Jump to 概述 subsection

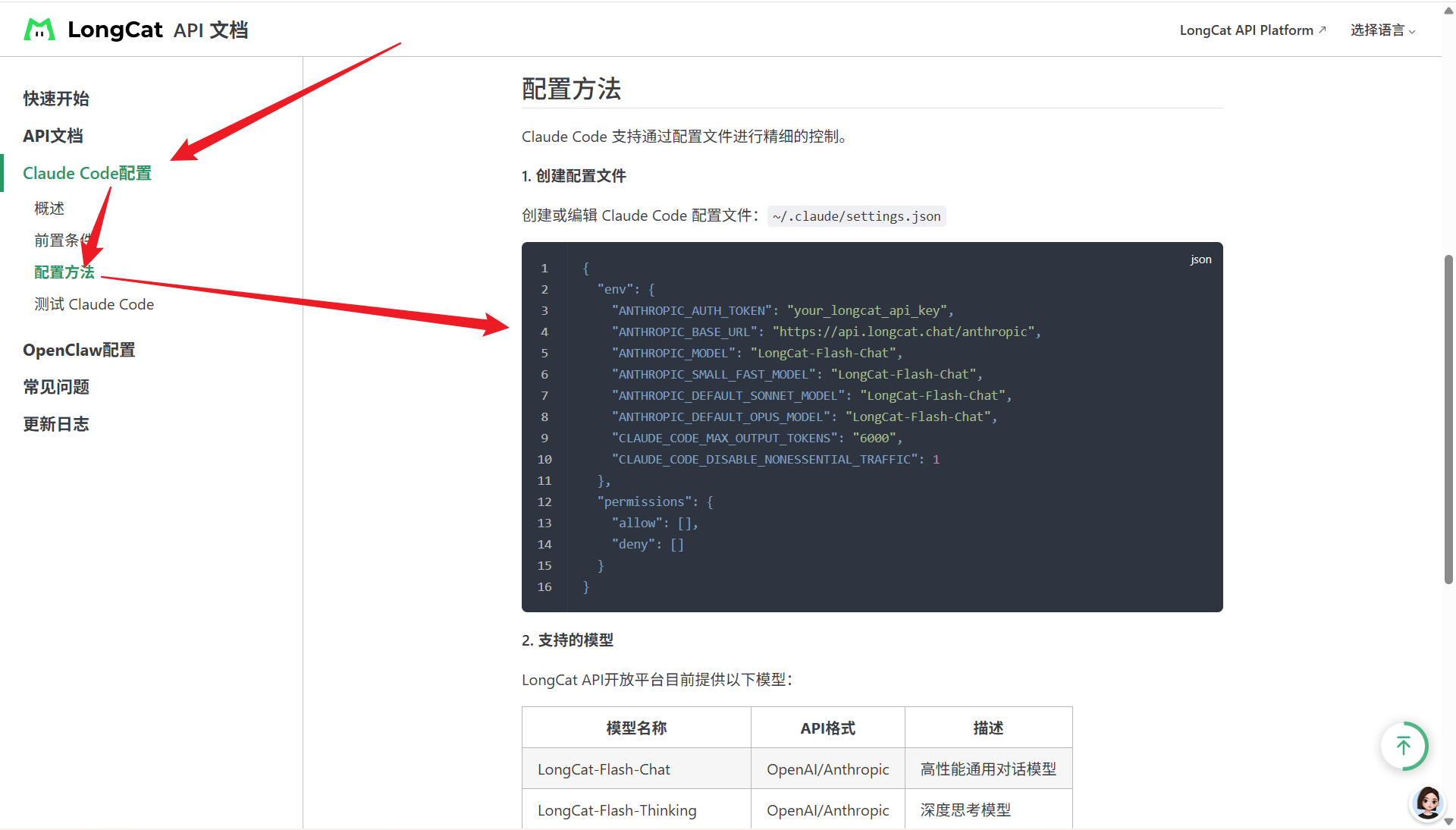coord(49,208)
